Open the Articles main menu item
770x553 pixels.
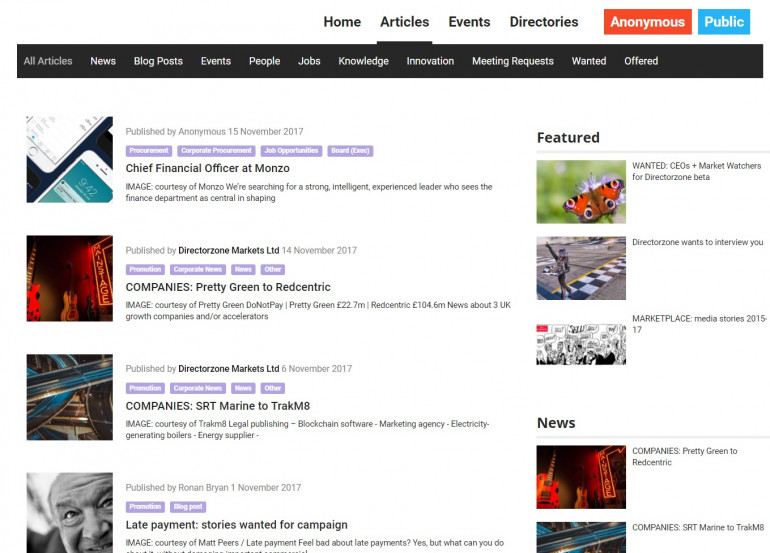coord(405,22)
